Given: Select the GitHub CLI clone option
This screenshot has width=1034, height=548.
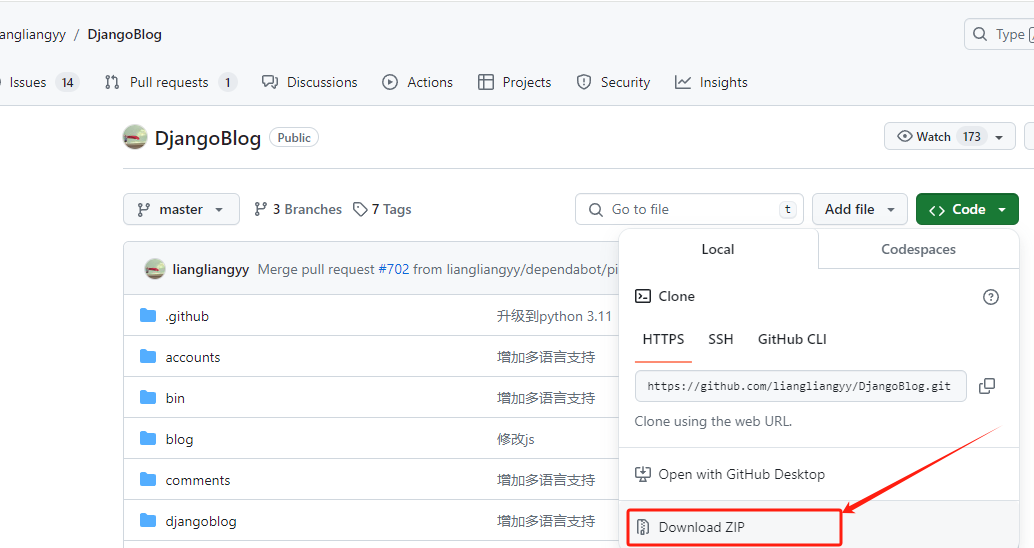Looking at the screenshot, I should (792, 339).
